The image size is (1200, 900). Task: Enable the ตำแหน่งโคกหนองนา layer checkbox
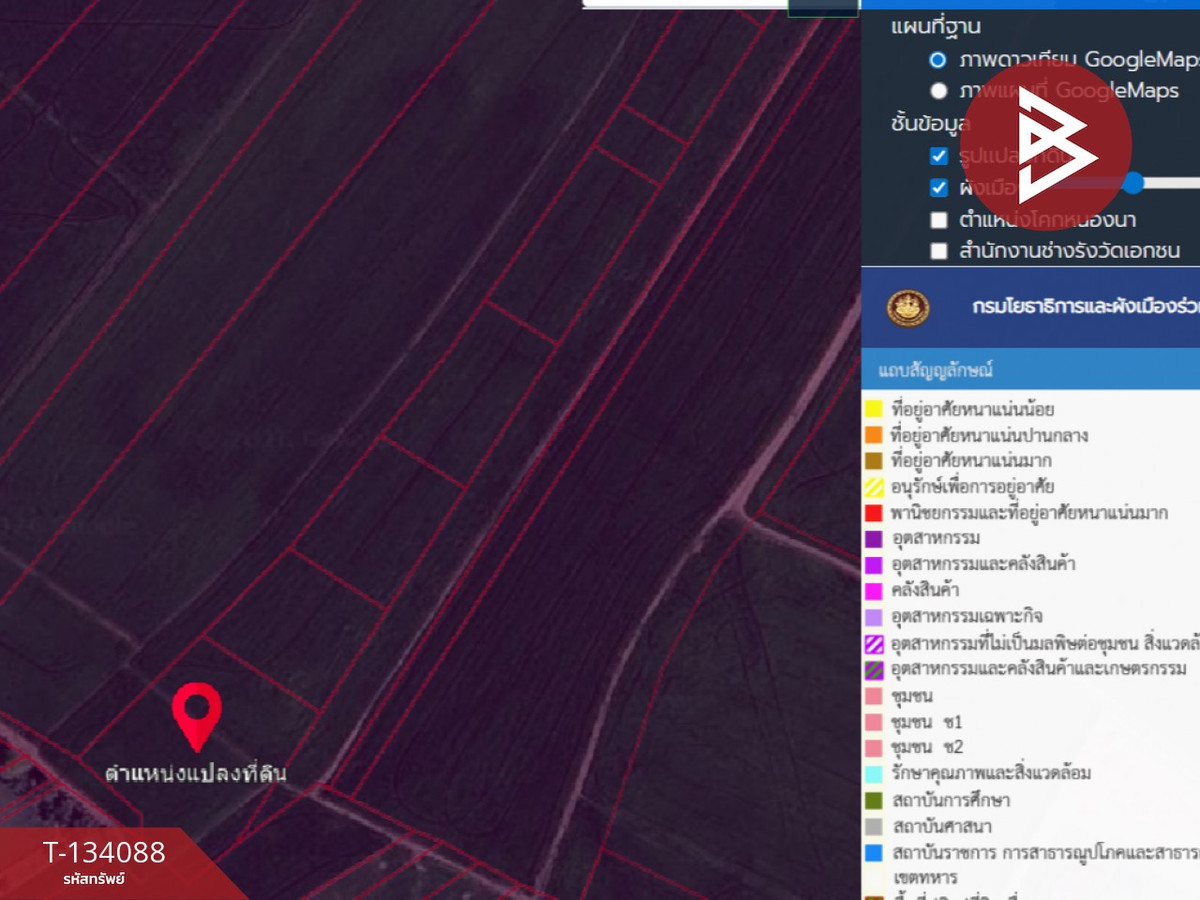point(938,219)
